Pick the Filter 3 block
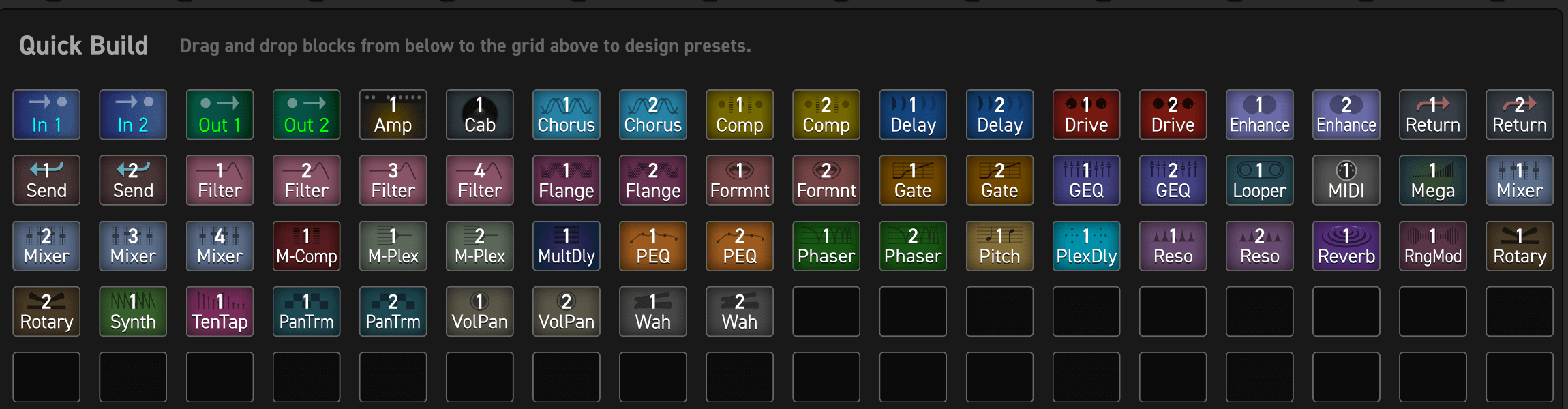Viewport: 1568px width, 409px height. click(x=393, y=180)
